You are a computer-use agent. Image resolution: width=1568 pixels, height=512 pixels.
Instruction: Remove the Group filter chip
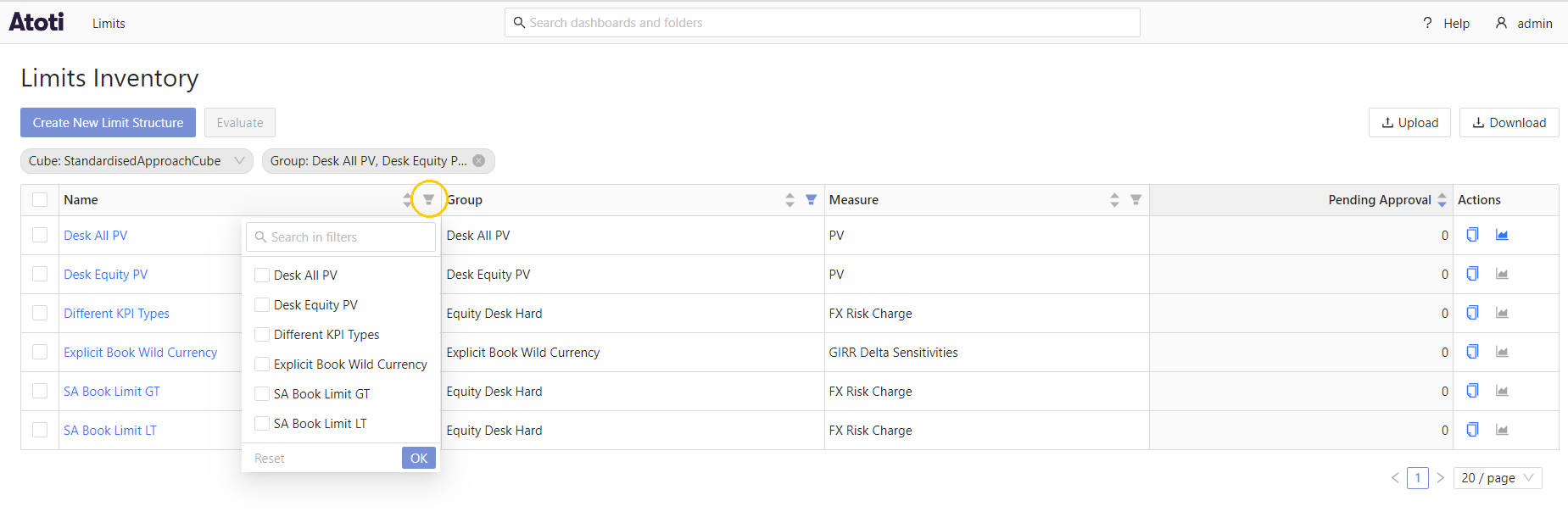pos(479,161)
